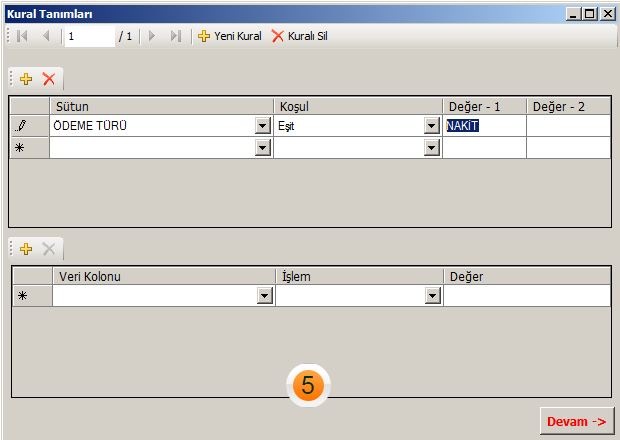Close the Kural Tanımları window
This screenshot has height=440, width=620.
pos(607,14)
